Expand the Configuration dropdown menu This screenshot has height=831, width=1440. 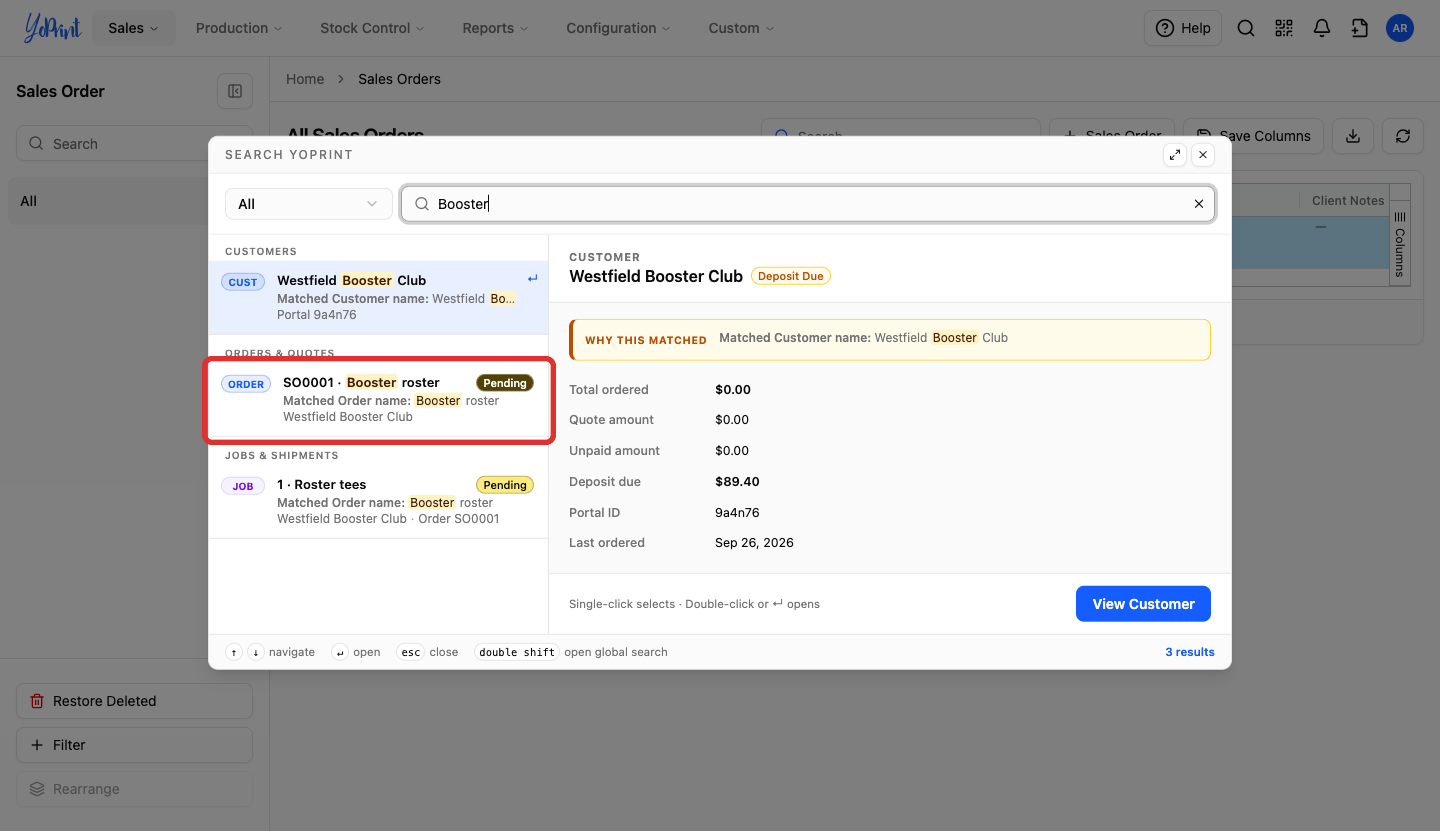click(x=618, y=28)
